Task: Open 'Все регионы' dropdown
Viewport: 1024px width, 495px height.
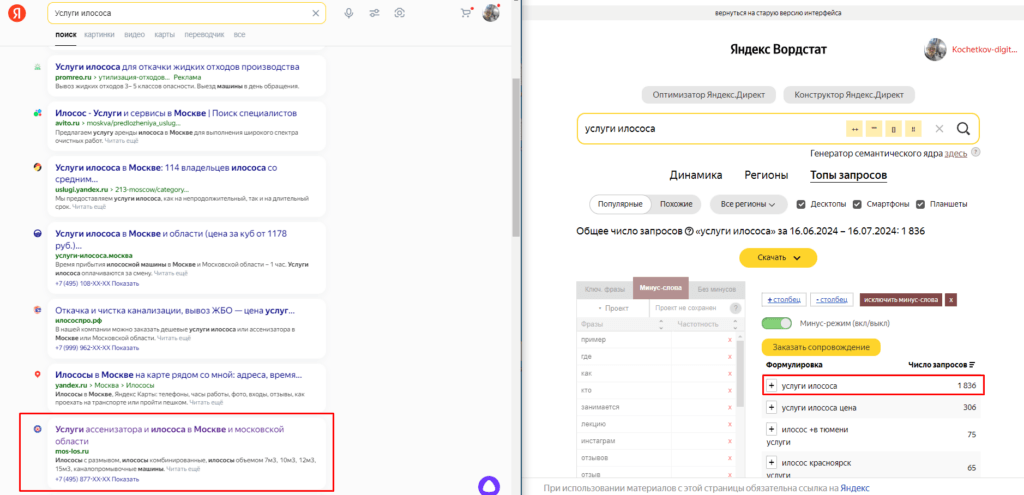Action: (x=748, y=204)
